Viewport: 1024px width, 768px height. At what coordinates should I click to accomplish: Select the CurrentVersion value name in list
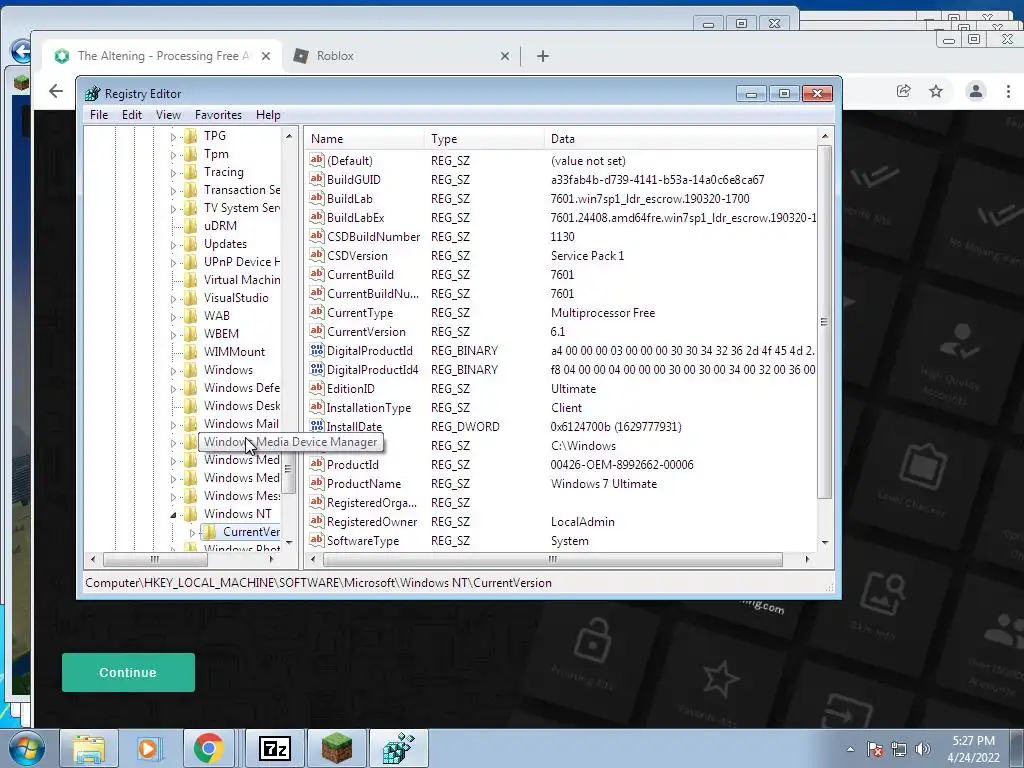(x=366, y=332)
